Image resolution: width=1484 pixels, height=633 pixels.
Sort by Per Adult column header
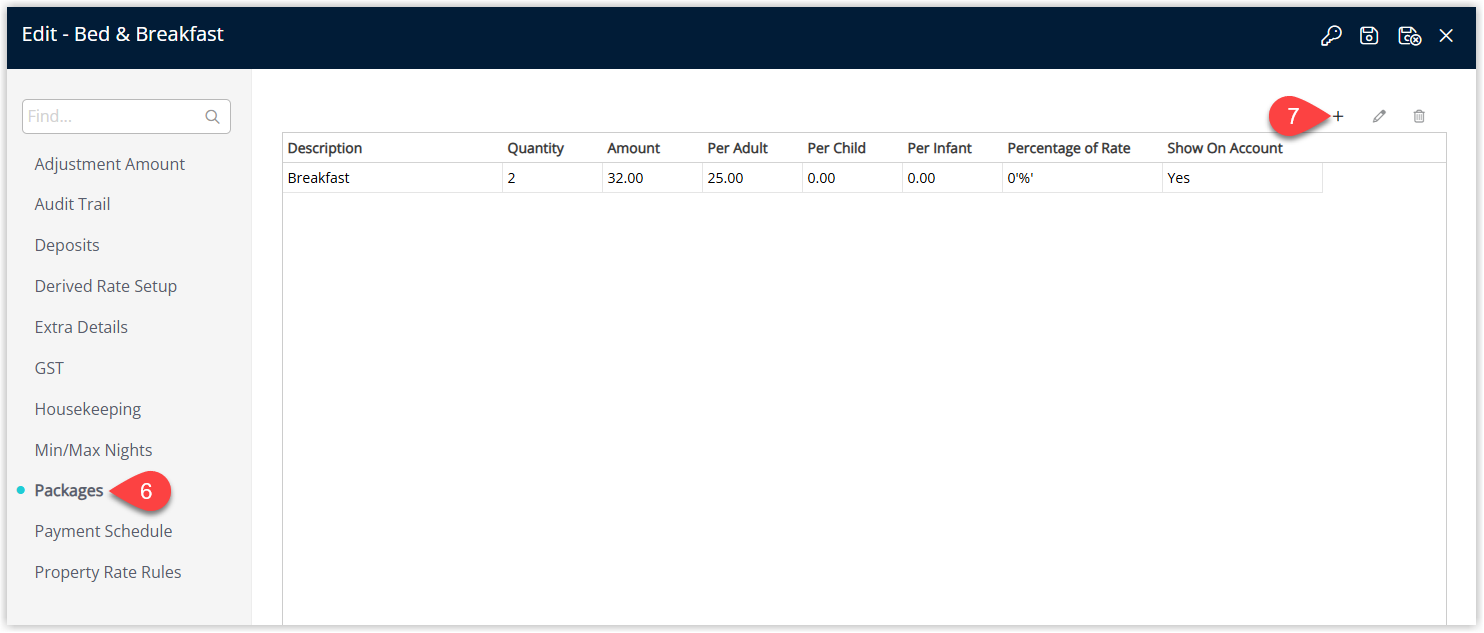click(752, 148)
